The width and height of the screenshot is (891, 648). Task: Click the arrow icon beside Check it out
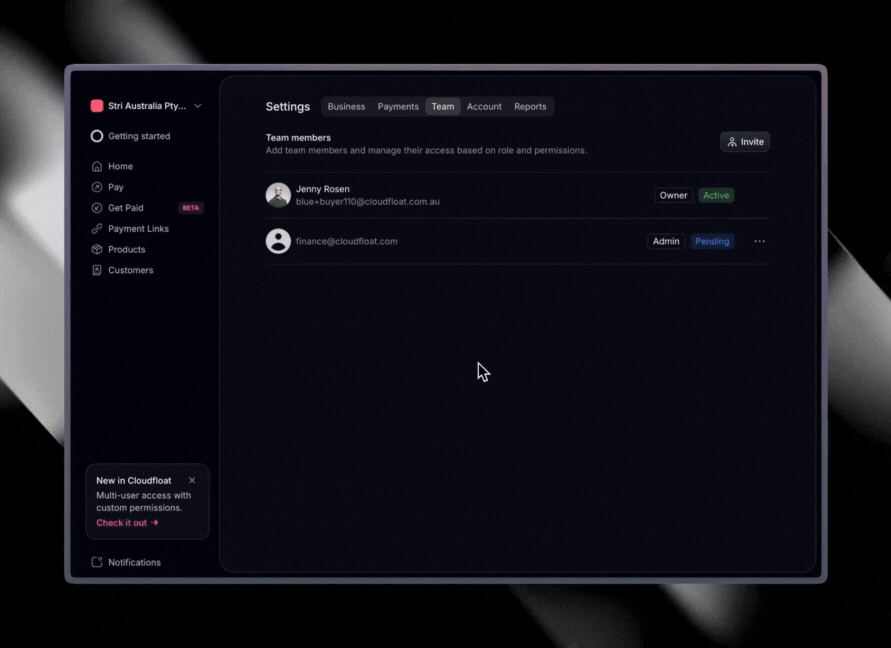tap(155, 522)
